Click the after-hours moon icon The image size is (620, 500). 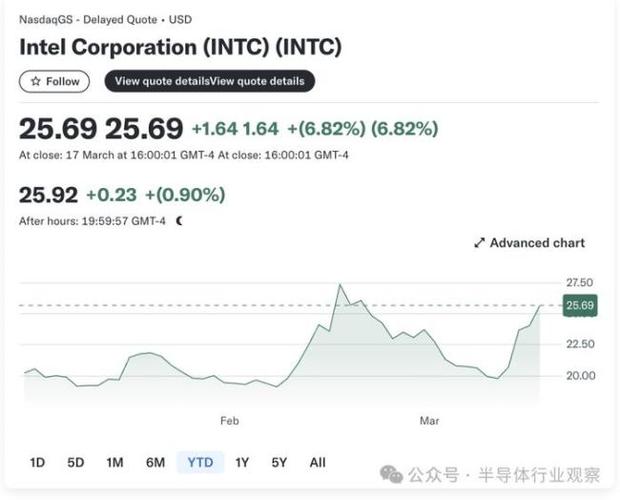pyautogui.click(x=180, y=220)
